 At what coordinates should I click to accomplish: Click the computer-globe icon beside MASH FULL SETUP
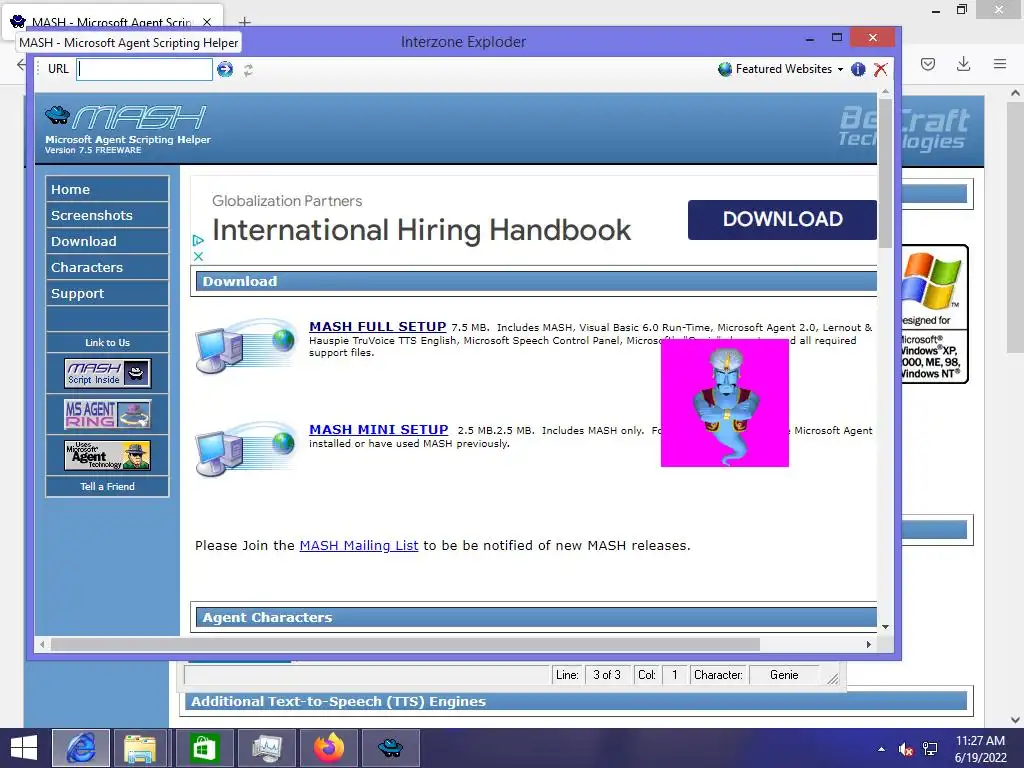click(x=246, y=345)
